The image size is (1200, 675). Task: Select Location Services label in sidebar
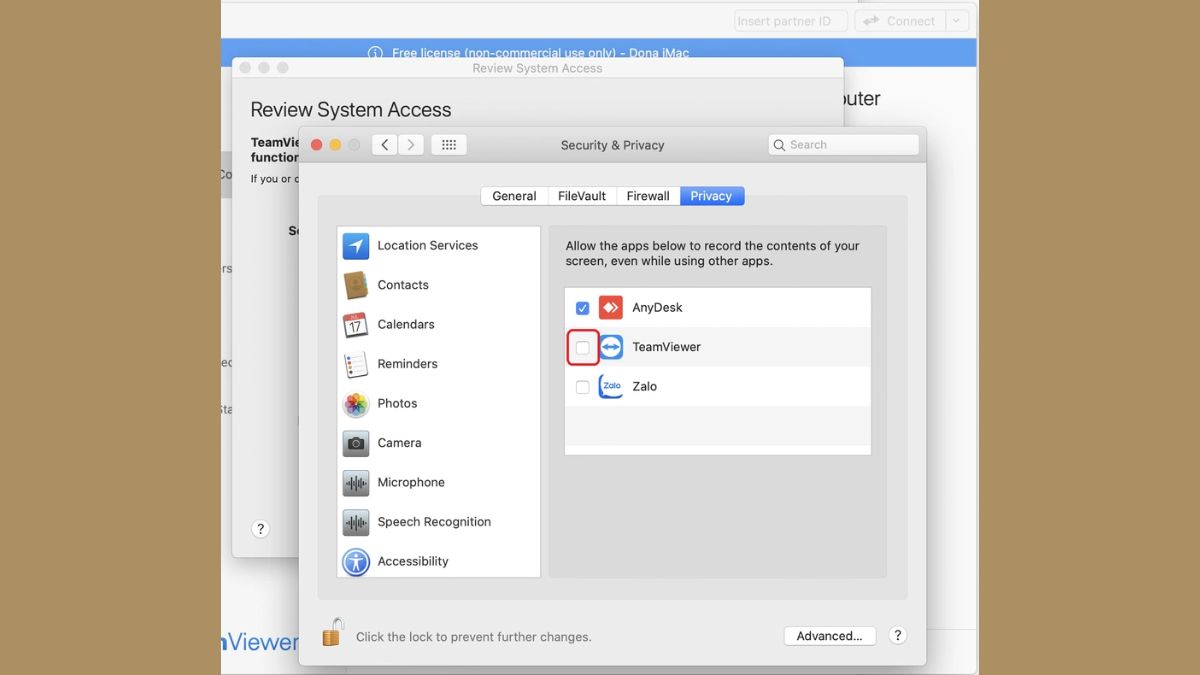pos(428,246)
